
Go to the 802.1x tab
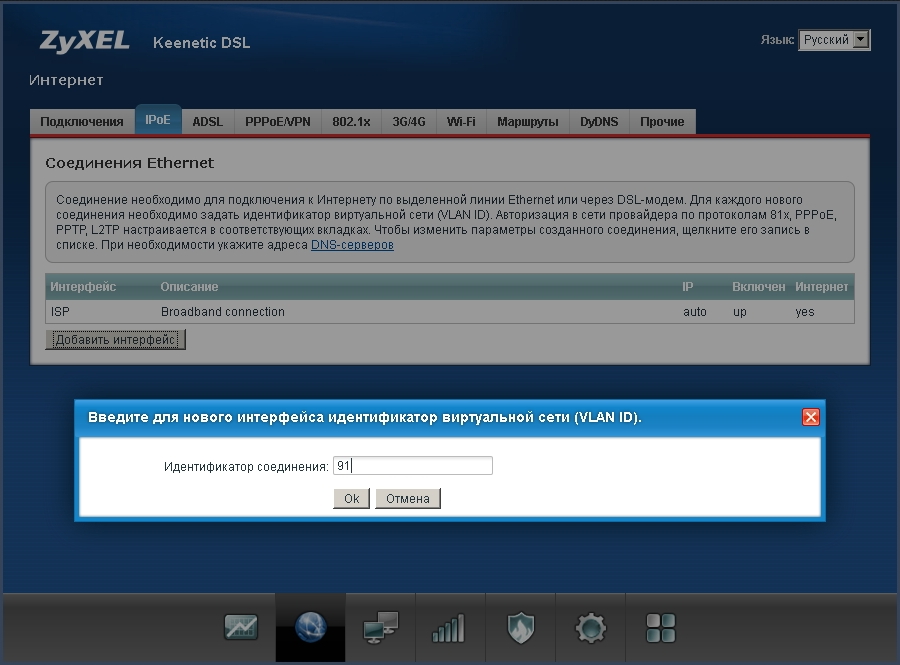coord(351,122)
